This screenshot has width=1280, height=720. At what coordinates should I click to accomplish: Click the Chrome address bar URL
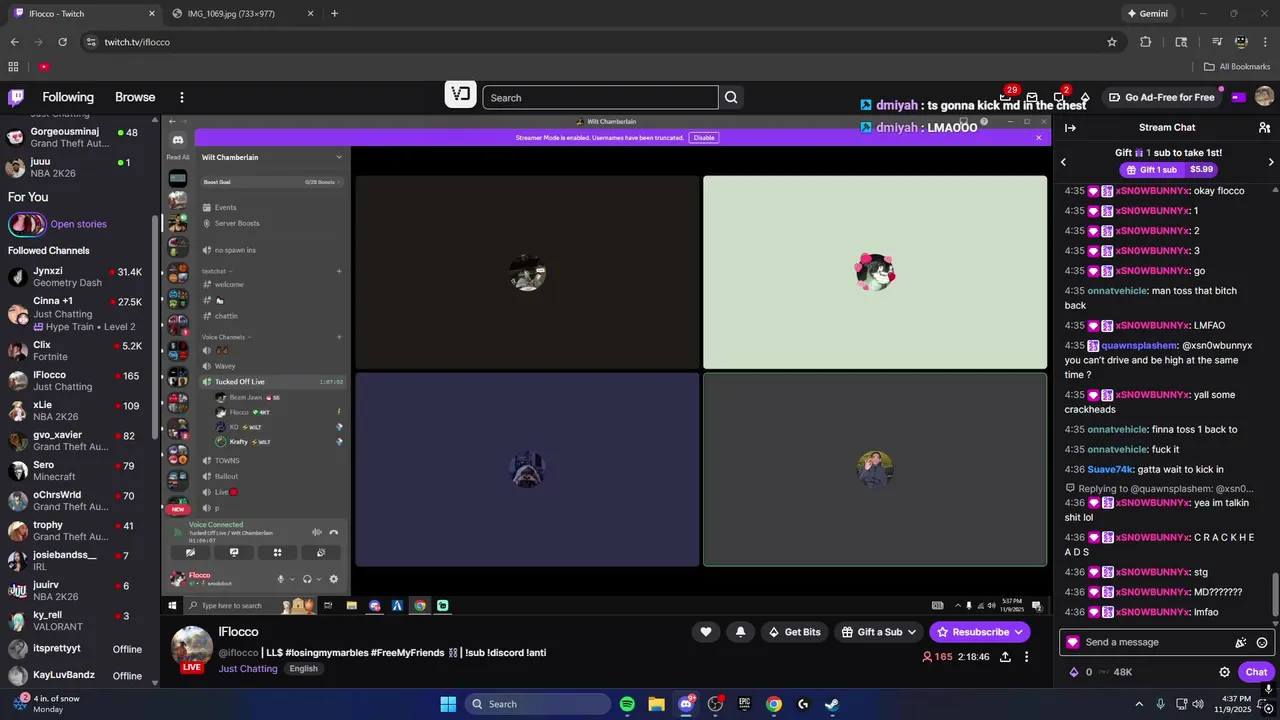coord(137,42)
